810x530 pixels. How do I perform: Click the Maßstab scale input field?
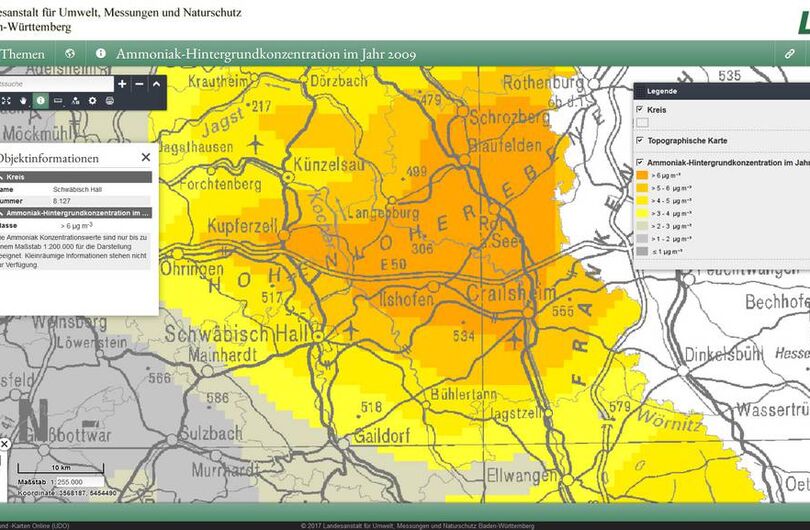80,482
